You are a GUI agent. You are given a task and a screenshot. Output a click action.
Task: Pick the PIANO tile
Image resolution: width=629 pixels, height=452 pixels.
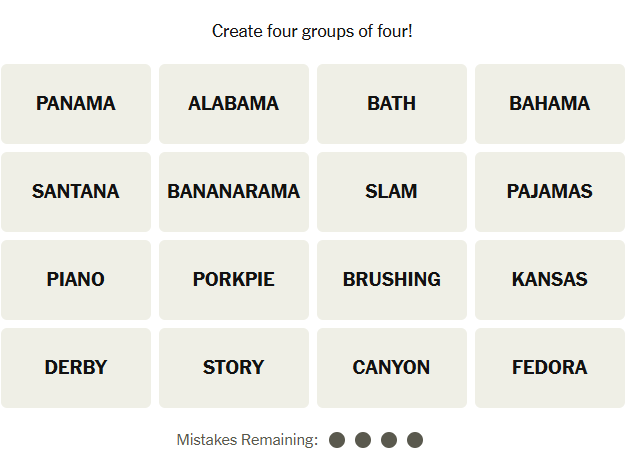(x=76, y=280)
